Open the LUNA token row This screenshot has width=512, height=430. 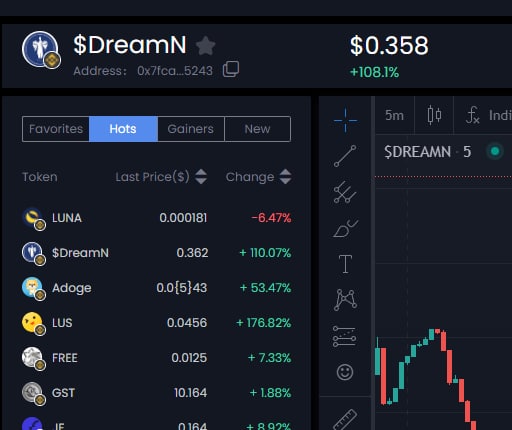(156, 218)
